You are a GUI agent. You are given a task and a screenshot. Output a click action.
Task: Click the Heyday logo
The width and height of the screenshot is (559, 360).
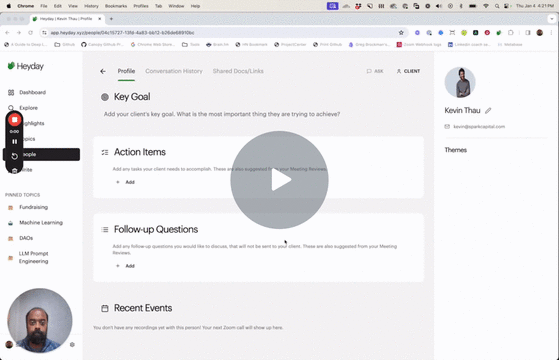click(26, 66)
